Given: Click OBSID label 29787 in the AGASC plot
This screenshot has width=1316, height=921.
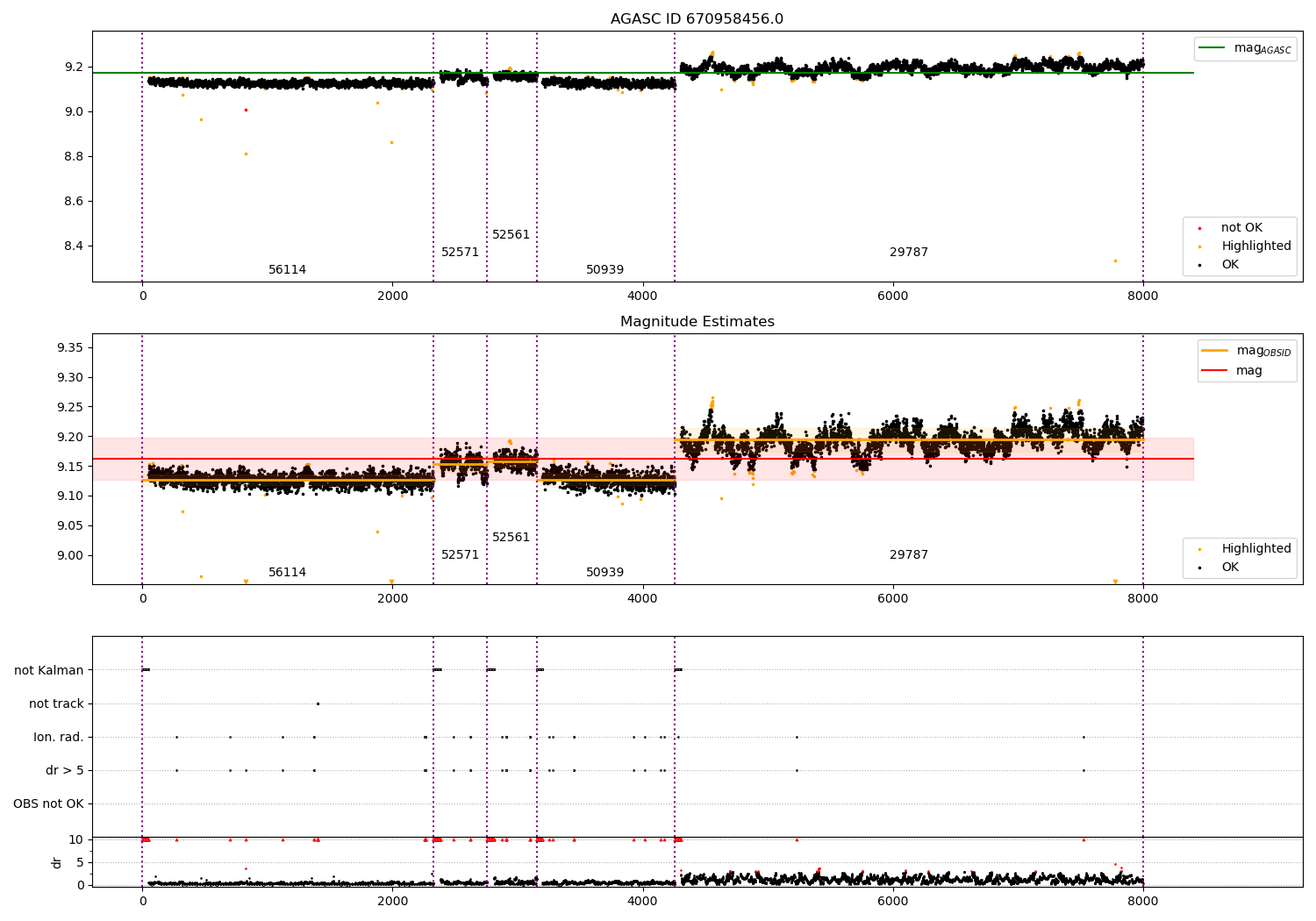Looking at the screenshot, I should tap(909, 253).
